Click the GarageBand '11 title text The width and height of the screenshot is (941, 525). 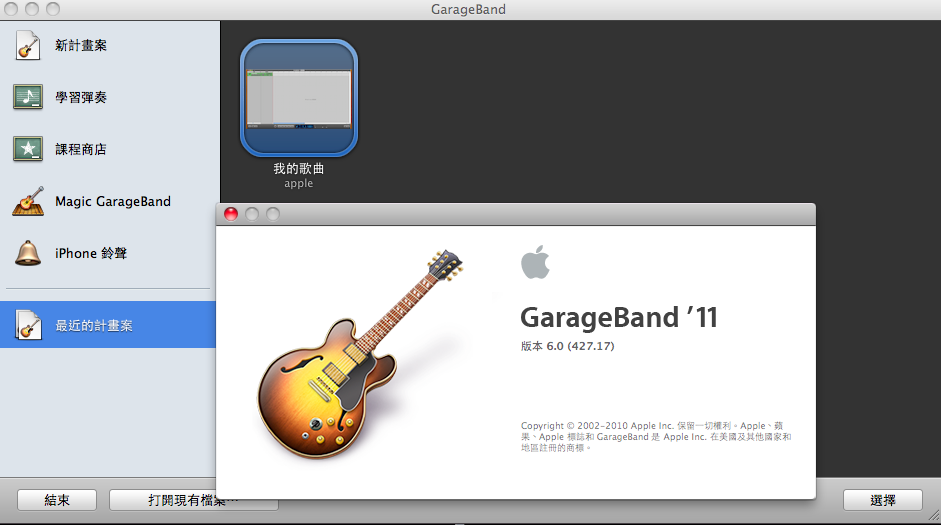tap(619, 317)
